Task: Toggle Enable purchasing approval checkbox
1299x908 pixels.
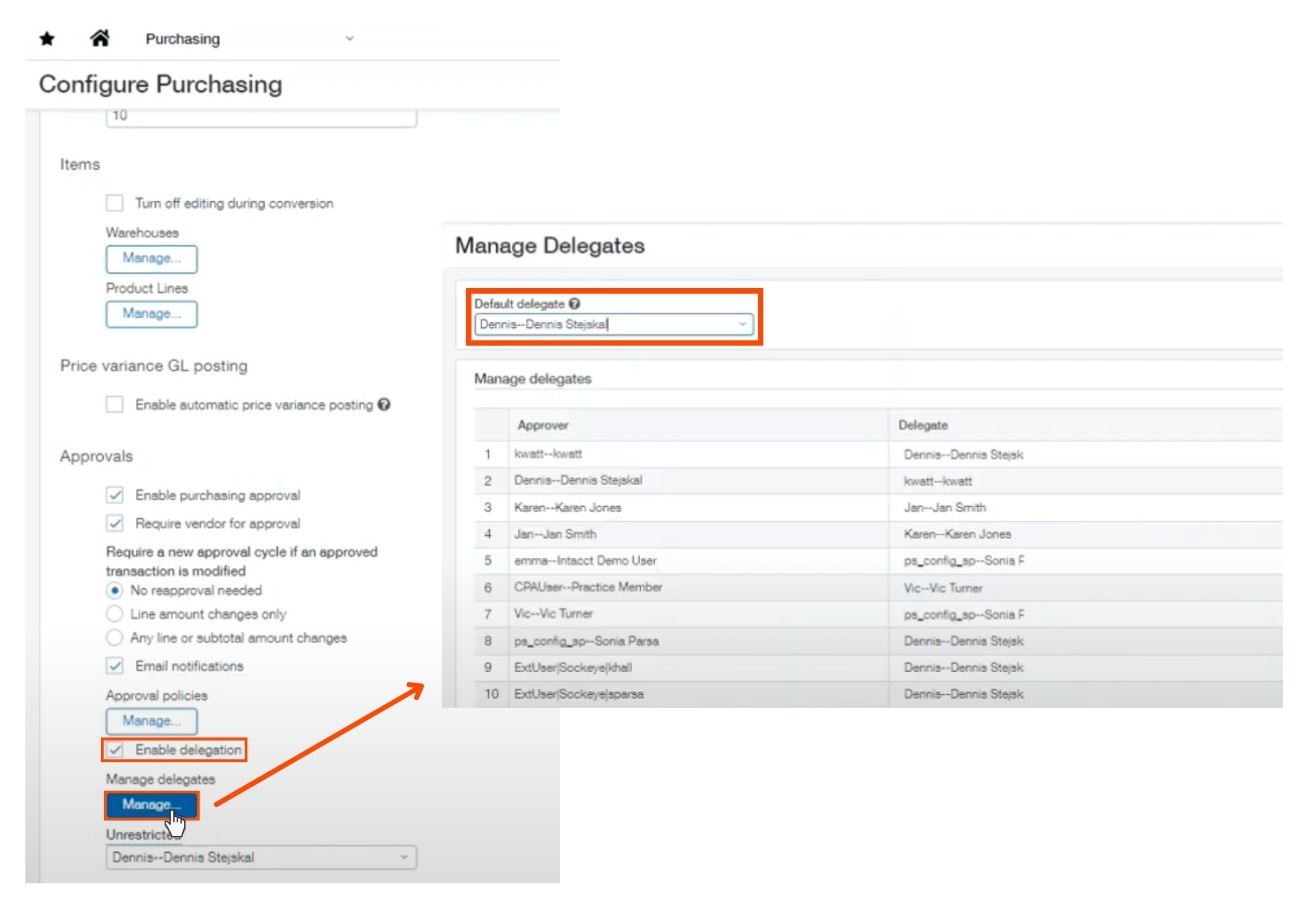Action: tap(115, 495)
